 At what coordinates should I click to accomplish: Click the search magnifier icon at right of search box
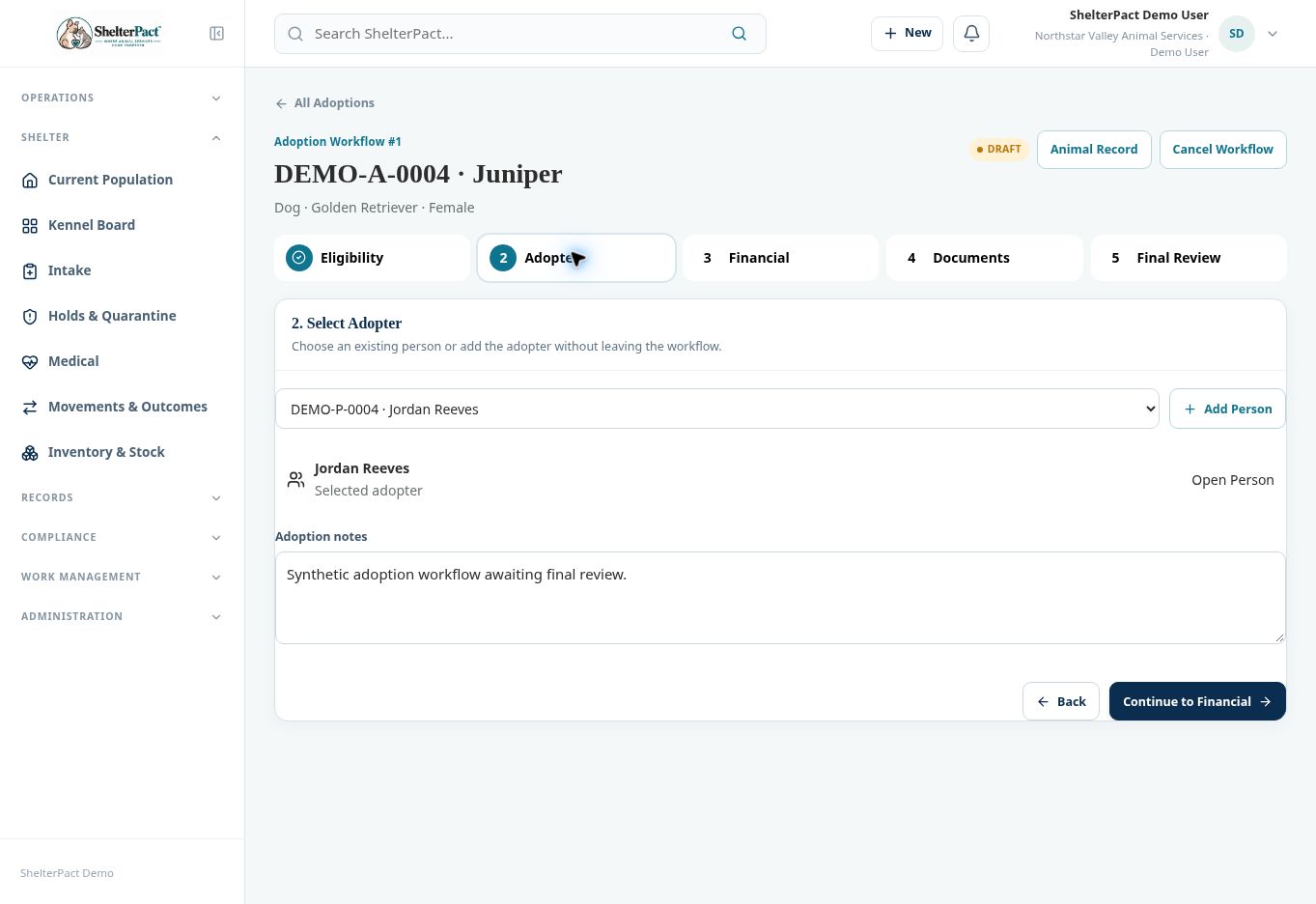click(740, 34)
